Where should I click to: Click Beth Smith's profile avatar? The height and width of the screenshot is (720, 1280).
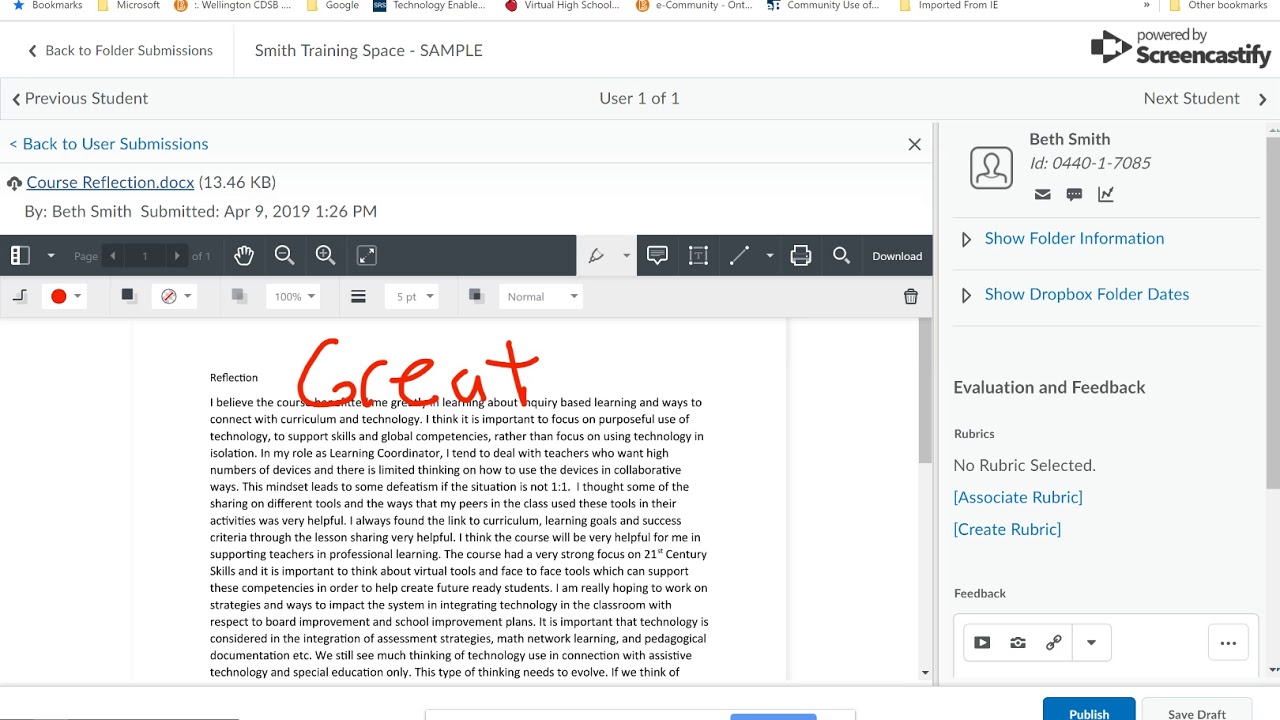pyautogui.click(x=991, y=167)
